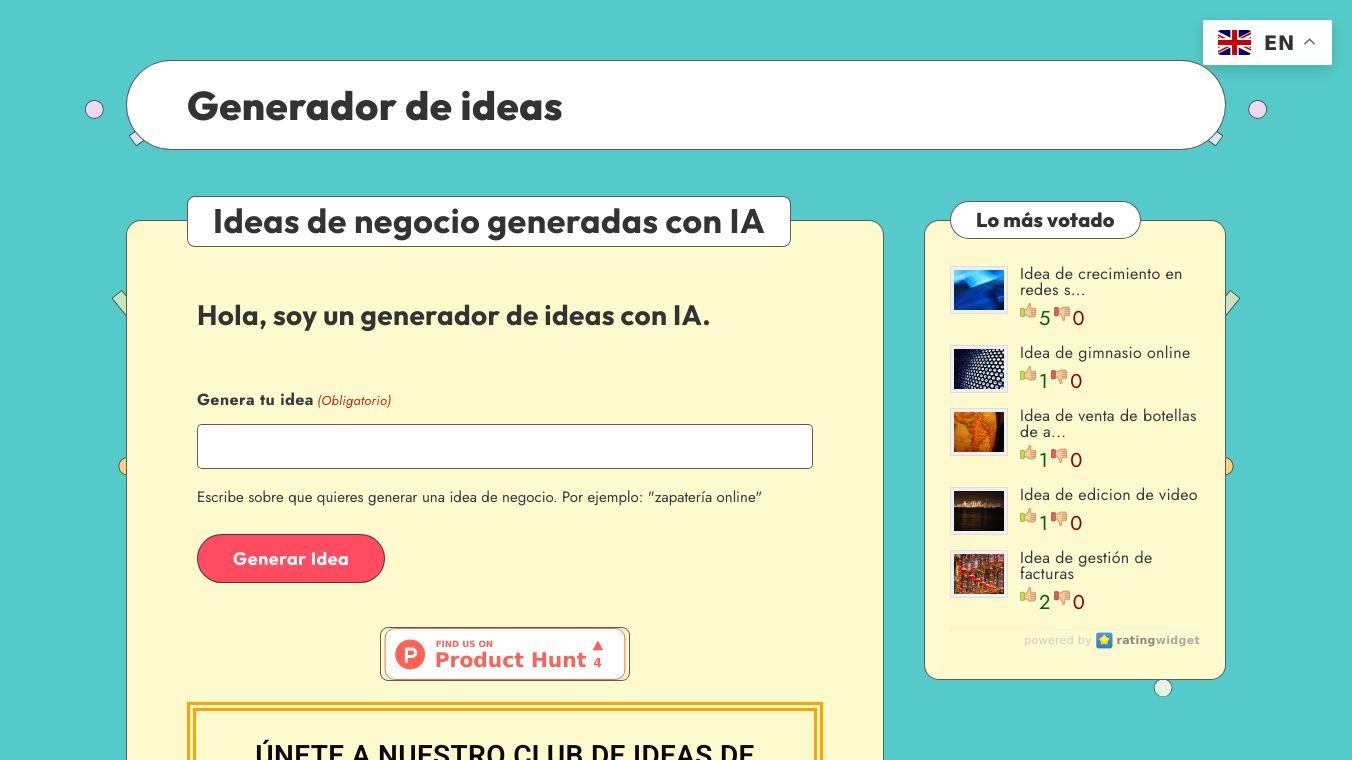This screenshot has height=760, width=1352.
Task: Click the 'Generador de ideas' site title
Action: [x=375, y=106]
